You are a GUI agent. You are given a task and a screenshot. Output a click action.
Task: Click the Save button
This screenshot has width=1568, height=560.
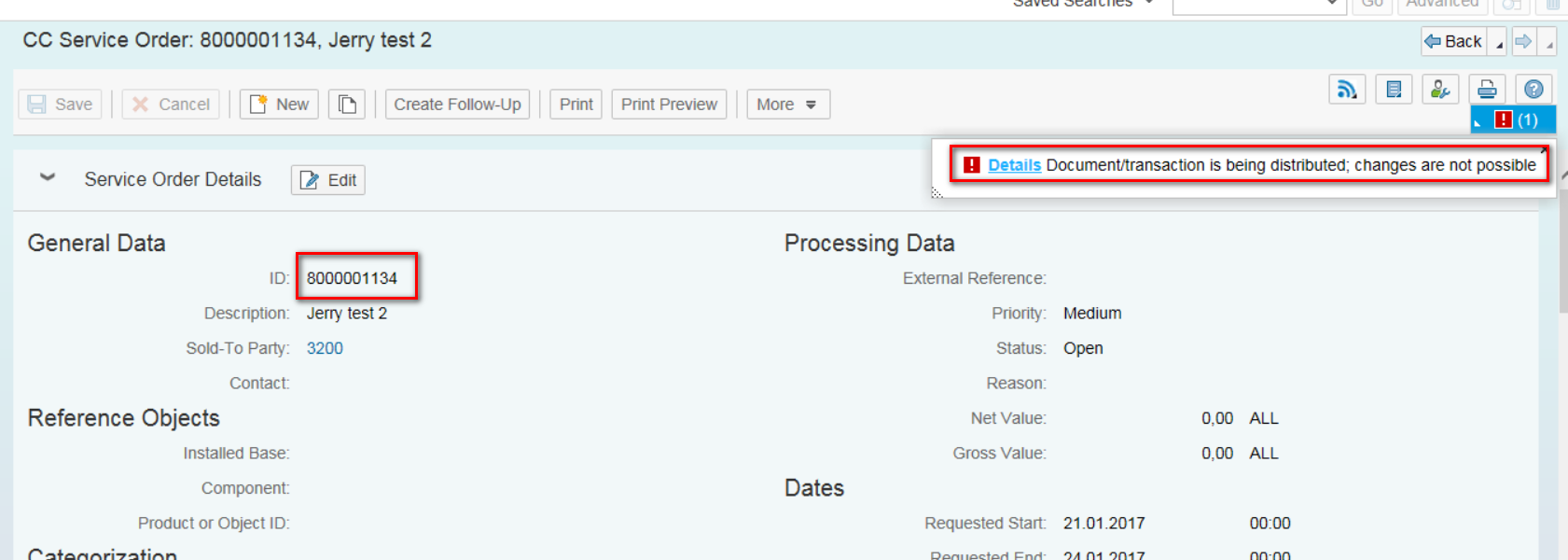60,105
